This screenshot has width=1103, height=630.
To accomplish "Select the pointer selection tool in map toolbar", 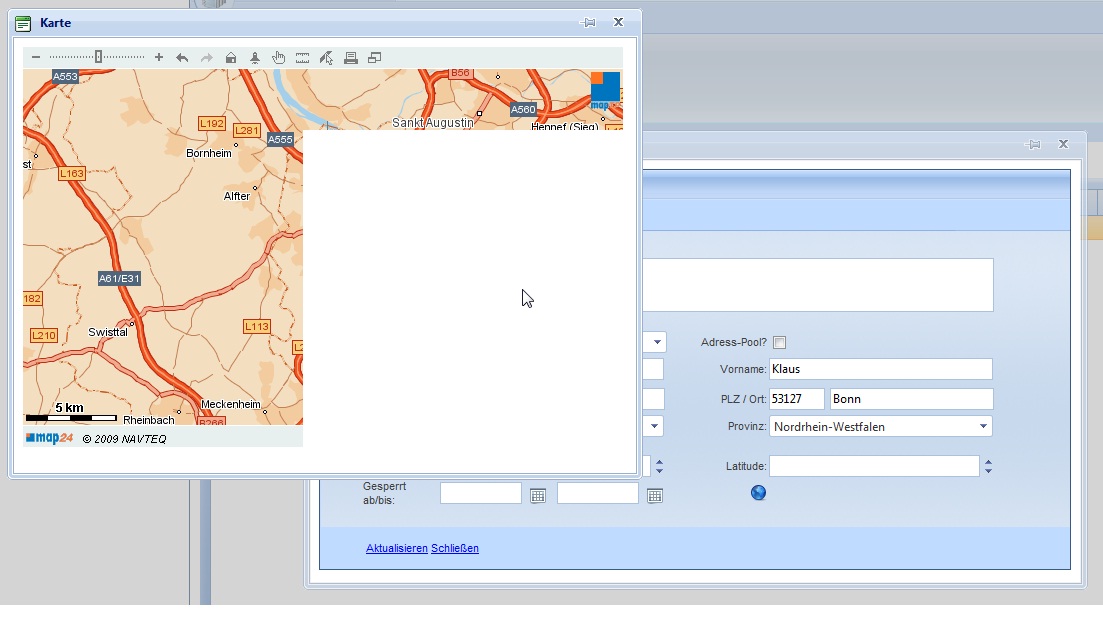I will click(326, 58).
